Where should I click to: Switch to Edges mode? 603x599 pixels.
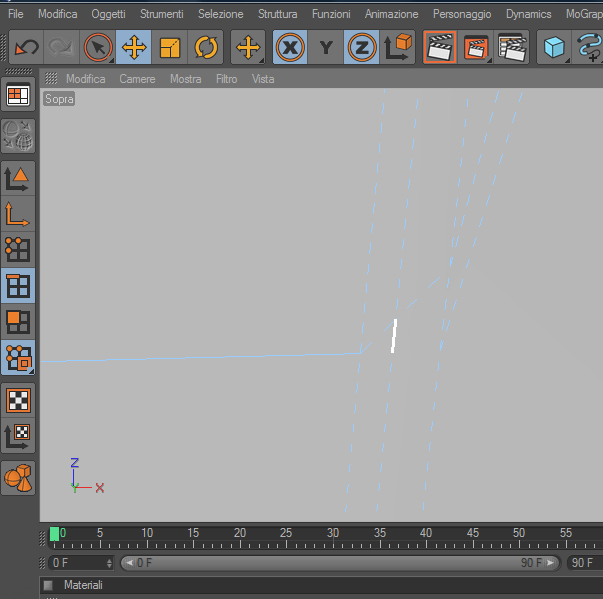(x=18, y=286)
